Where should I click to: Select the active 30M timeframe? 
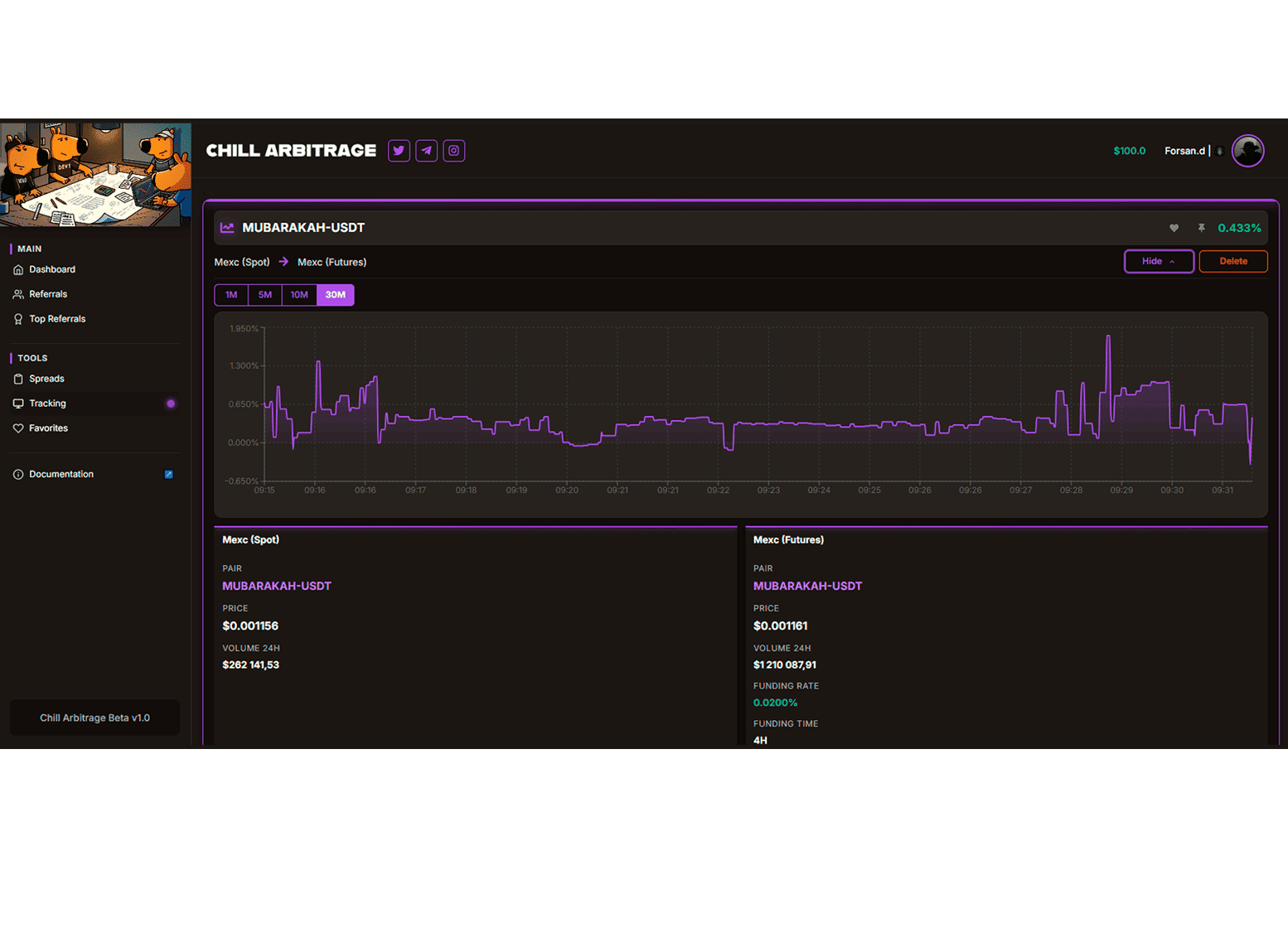pos(336,295)
